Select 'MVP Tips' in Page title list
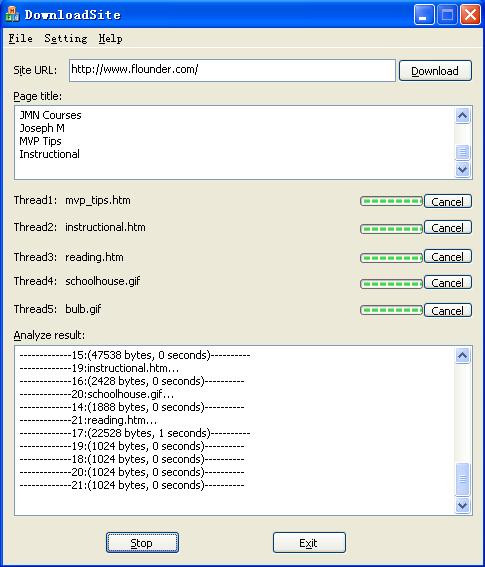 [41, 141]
